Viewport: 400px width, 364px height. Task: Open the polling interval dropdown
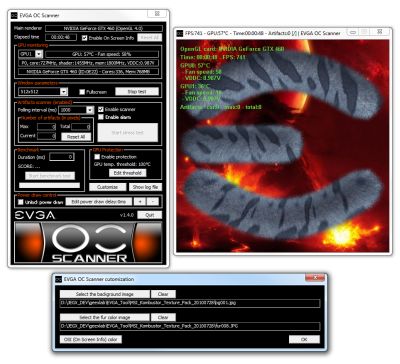click(x=90, y=110)
